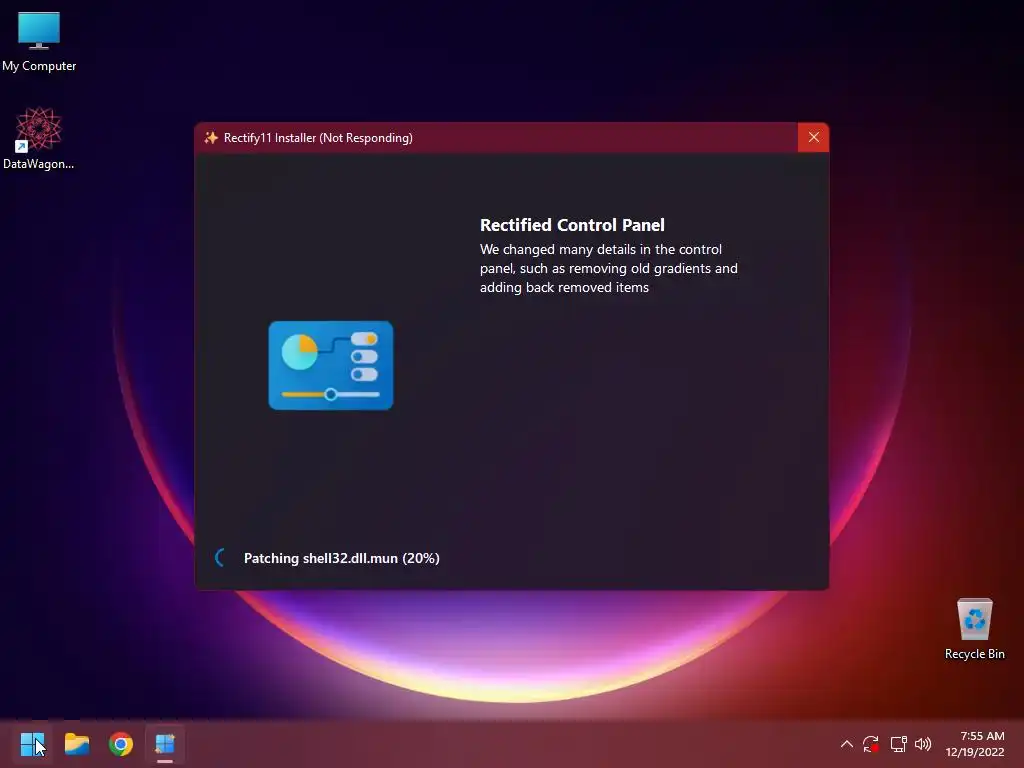This screenshot has height=768, width=1024.
Task: Click the sparkle icon in installer title bar
Action: [x=210, y=138]
